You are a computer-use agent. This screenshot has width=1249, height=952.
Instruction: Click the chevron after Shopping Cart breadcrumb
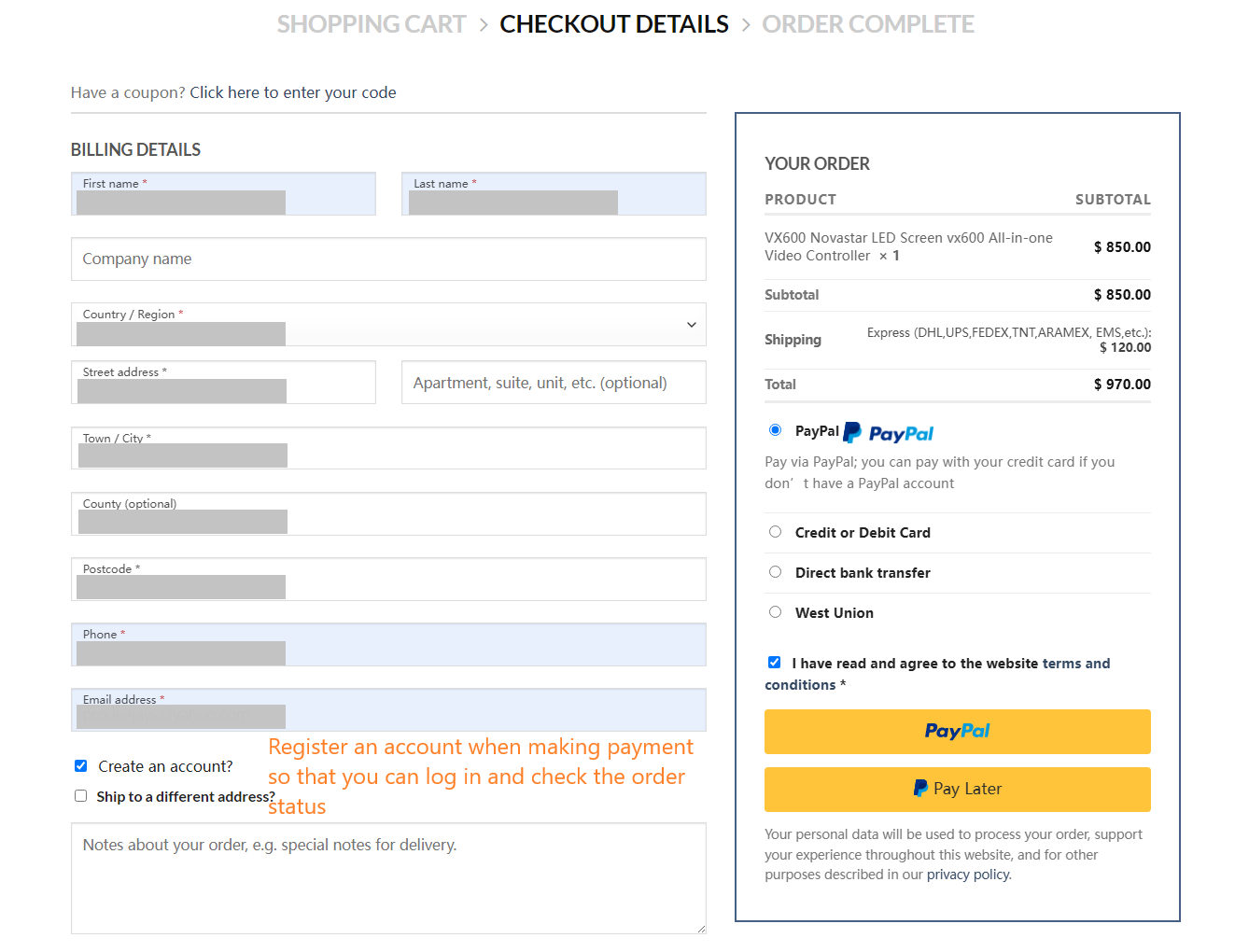pyautogui.click(x=484, y=25)
